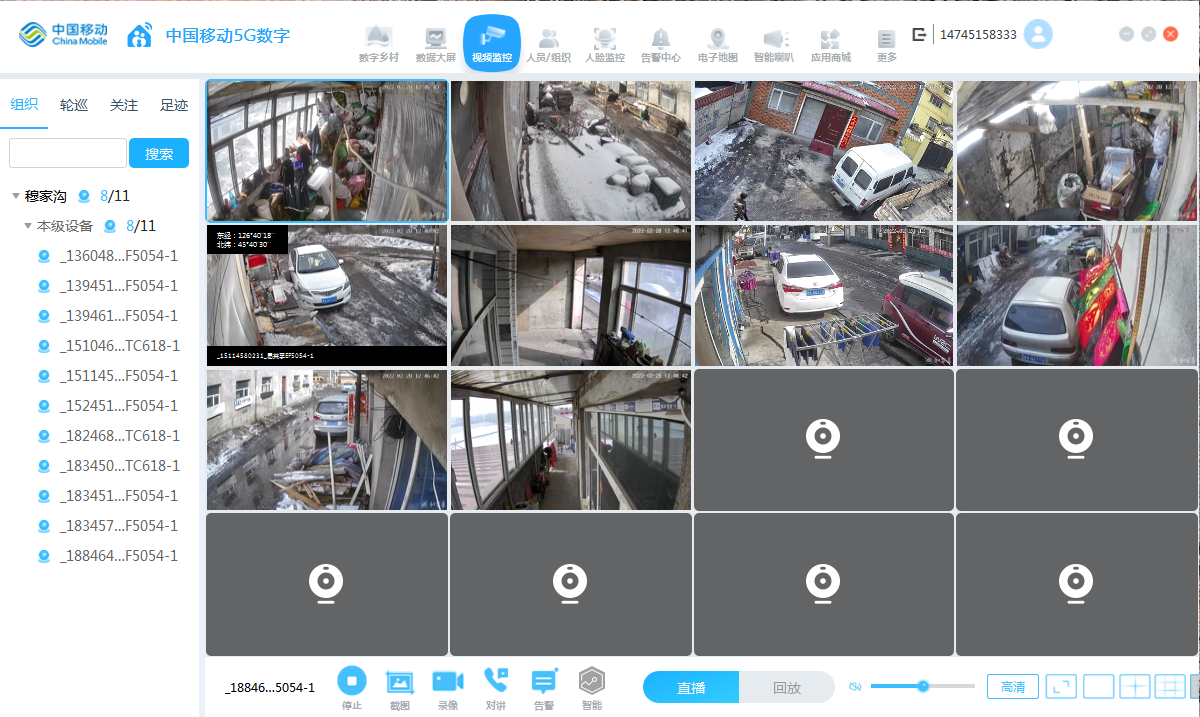Screen dimensions: 1200x717
Task: Open the 告警 alarm message icon
Action: [544, 682]
